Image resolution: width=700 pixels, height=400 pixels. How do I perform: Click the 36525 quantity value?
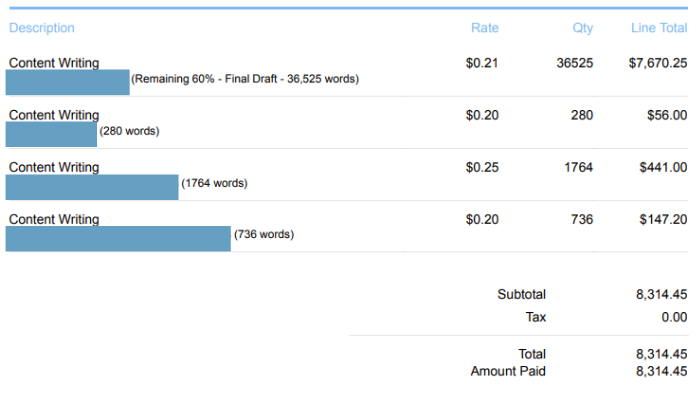(575, 63)
